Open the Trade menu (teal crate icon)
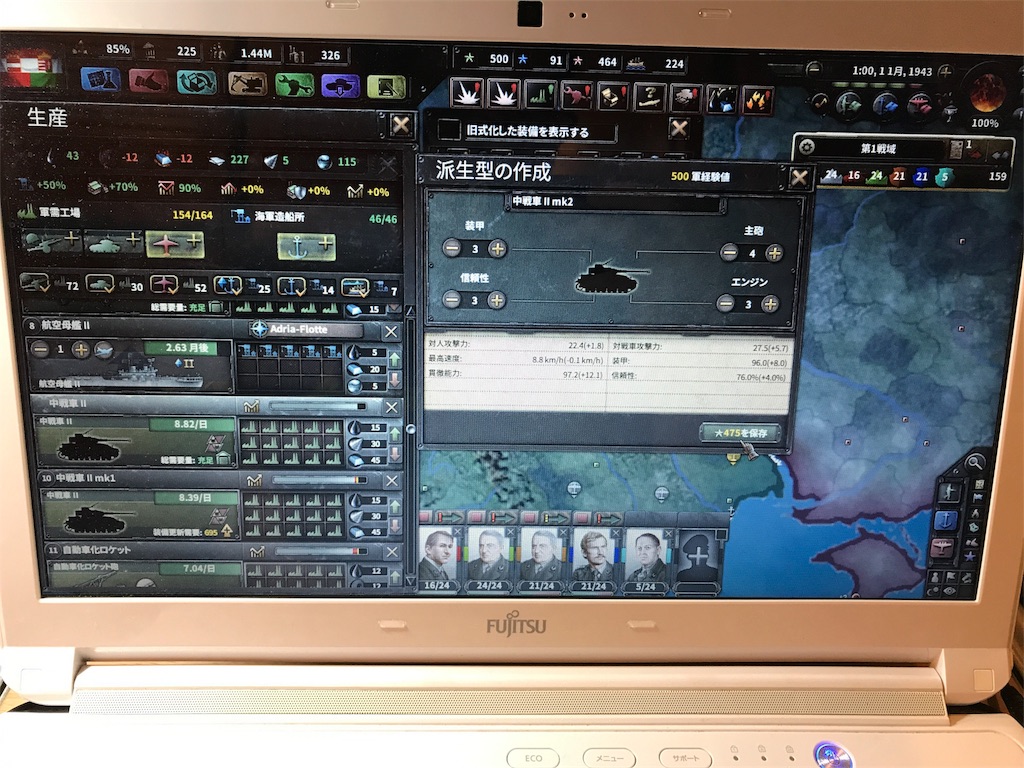The image size is (1024, 768). (197, 82)
